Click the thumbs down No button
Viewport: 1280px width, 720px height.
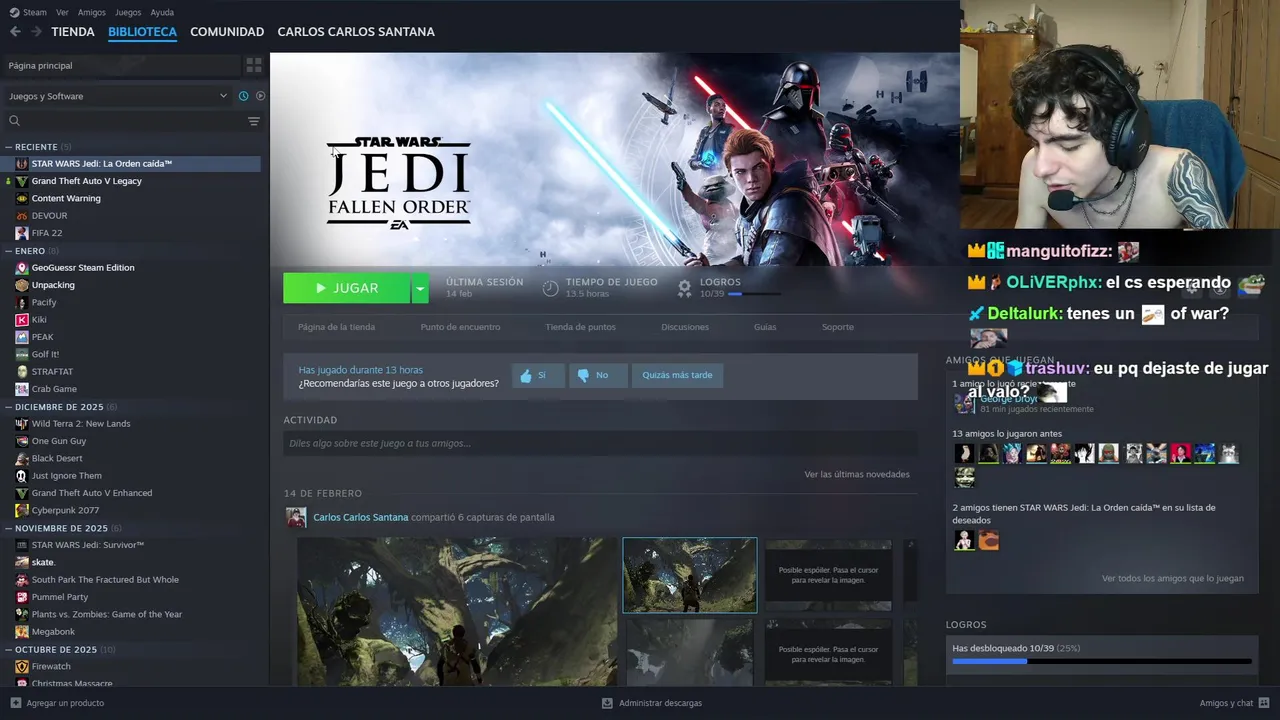(598, 375)
